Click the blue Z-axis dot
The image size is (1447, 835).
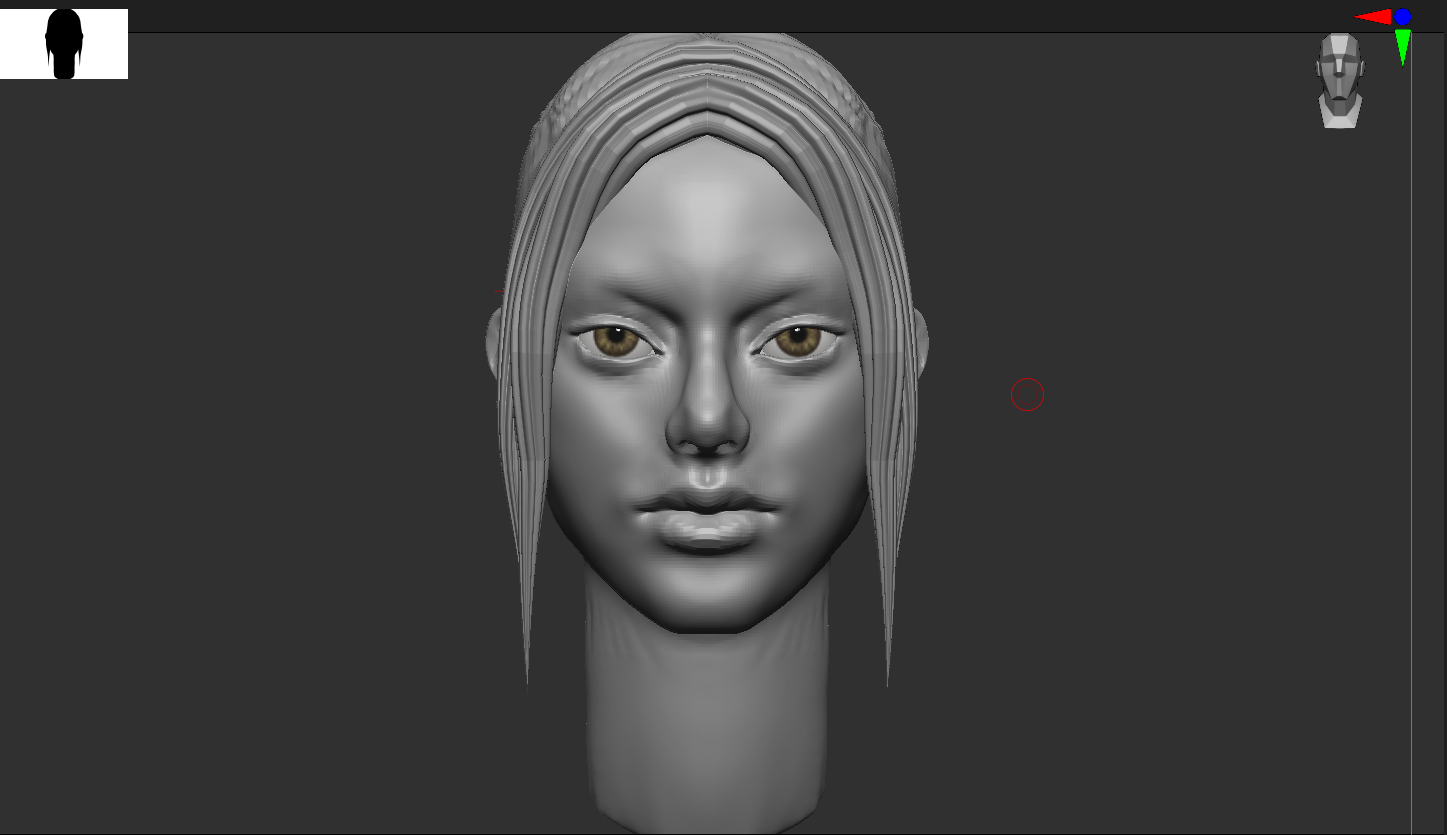click(x=1403, y=17)
